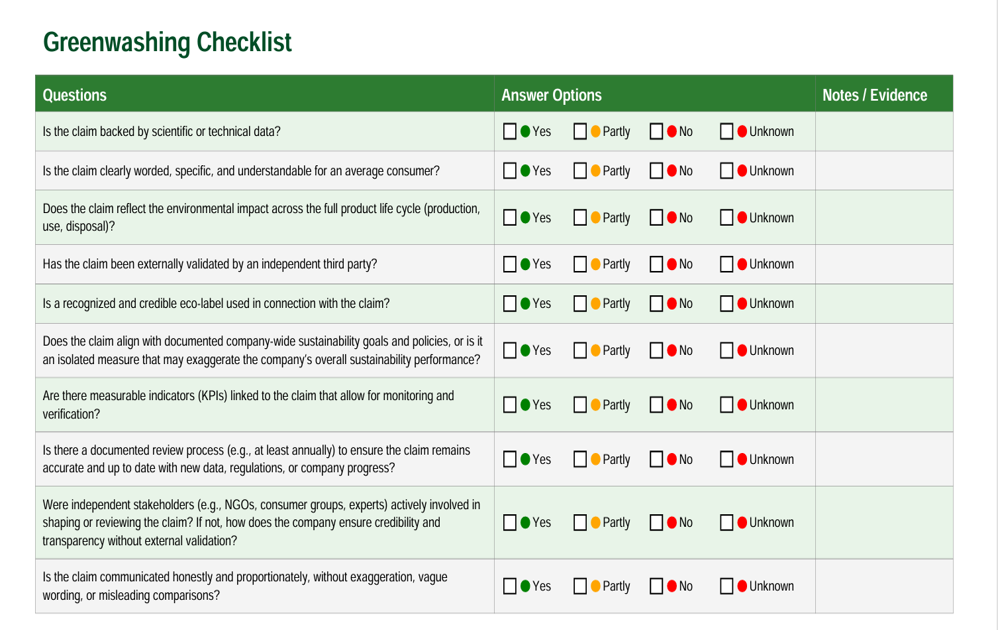The height and width of the screenshot is (630, 998).
Task: Check Partly for clearly worded claim question
Action: (x=580, y=171)
